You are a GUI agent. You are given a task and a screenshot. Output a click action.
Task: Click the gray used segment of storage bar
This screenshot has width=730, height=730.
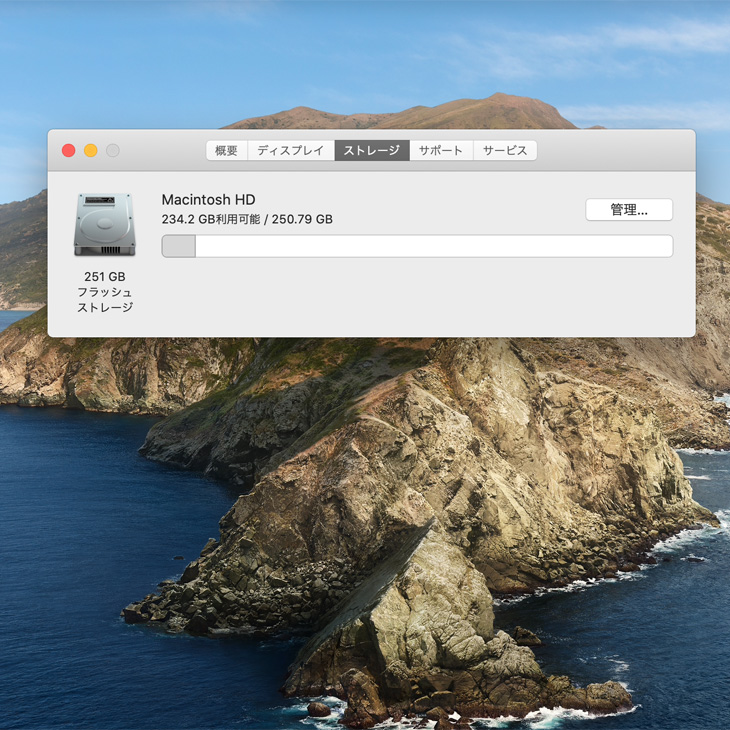[x=179, y=246]
